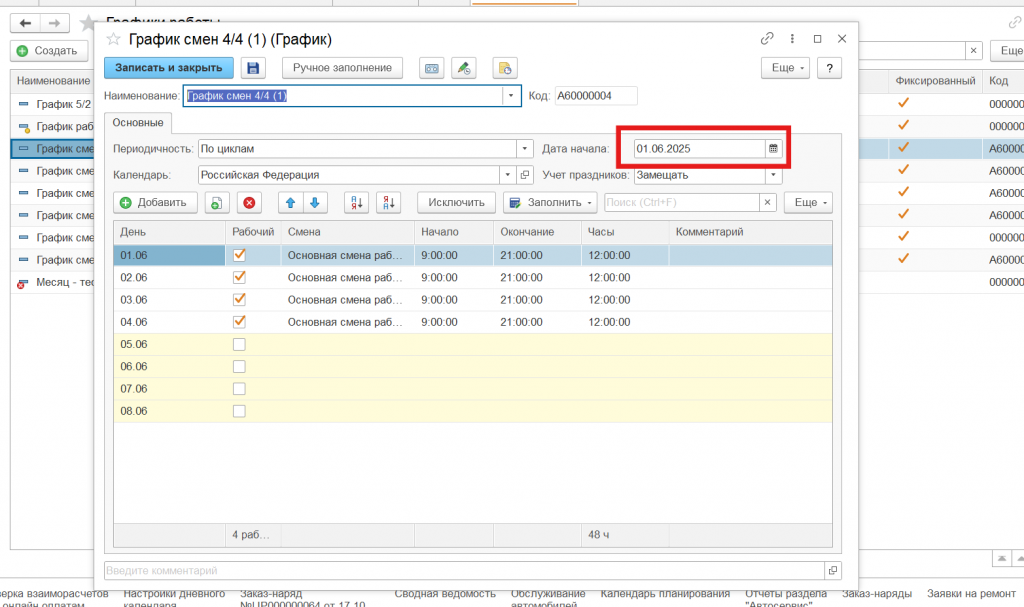Viewport: 1024px width, 607px height.
Task: Open the Еще menu in top toolbar
Action: tap(784, 68)
